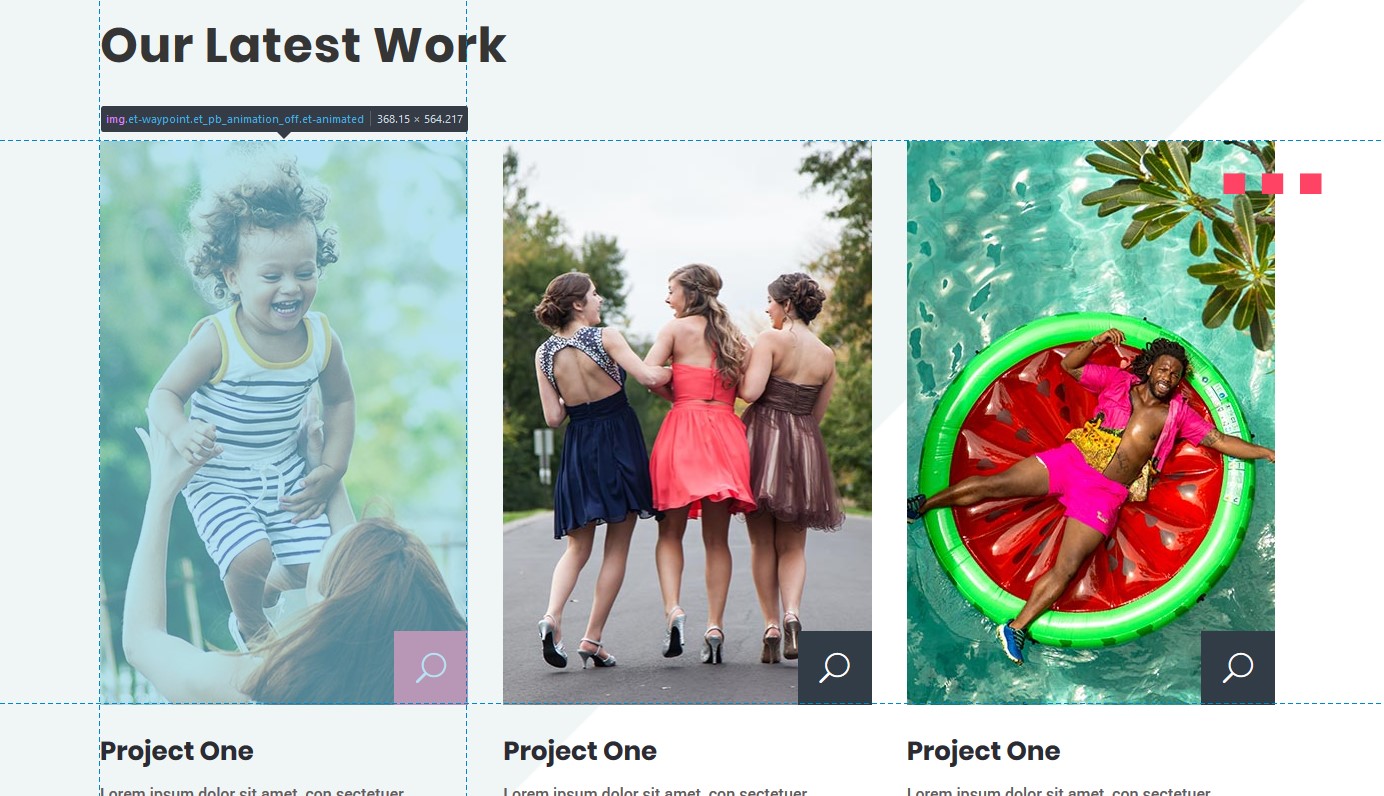Click the magnifier icon on the baby photo

tap(431, 667)
